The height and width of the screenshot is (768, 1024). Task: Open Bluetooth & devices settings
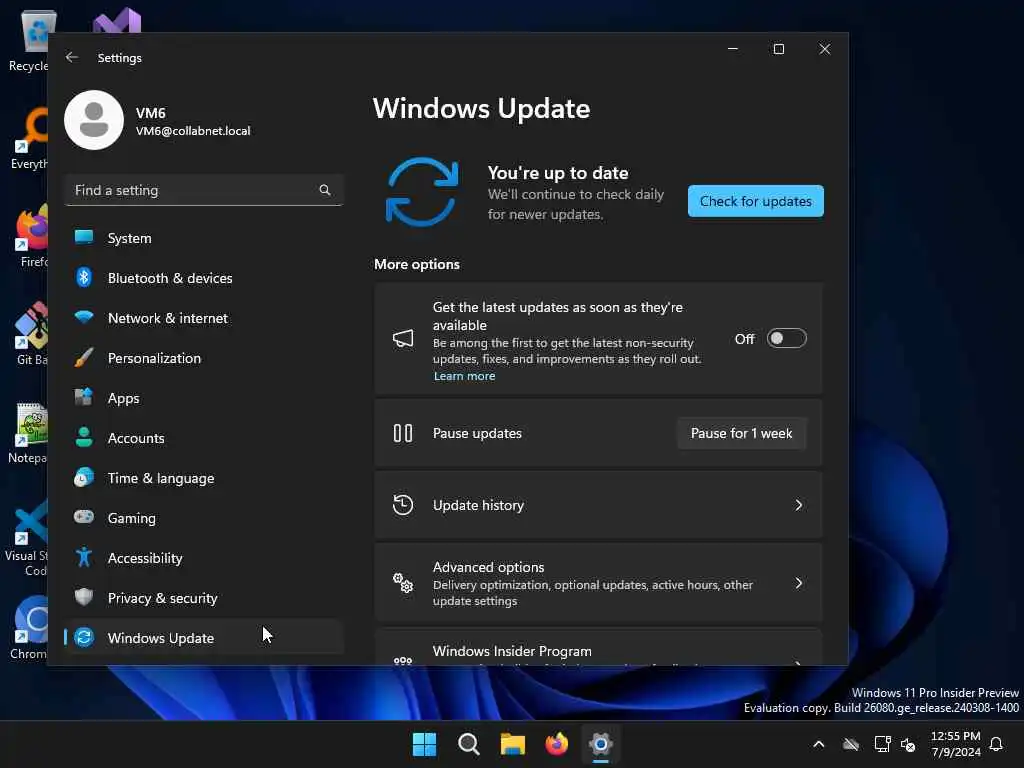(204, 278)
